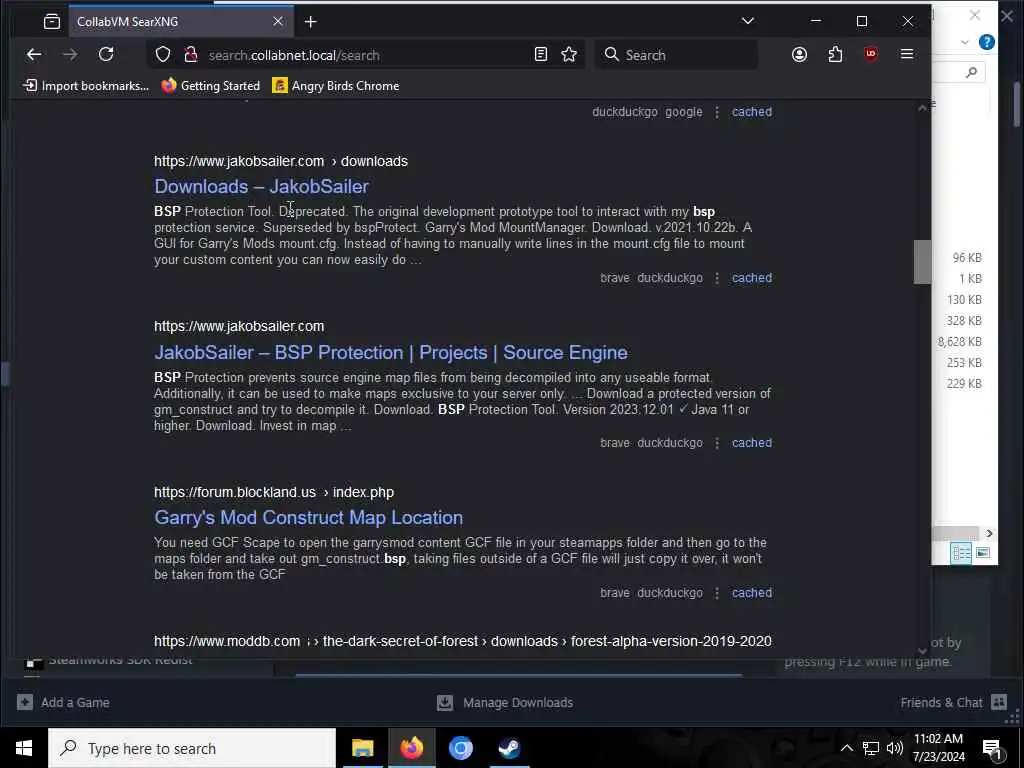Image resolution: width=1024 pixels, height=768 pixels.
Task: Click the download icon beside Manage Downloads
Action: (x=445, y=703)
